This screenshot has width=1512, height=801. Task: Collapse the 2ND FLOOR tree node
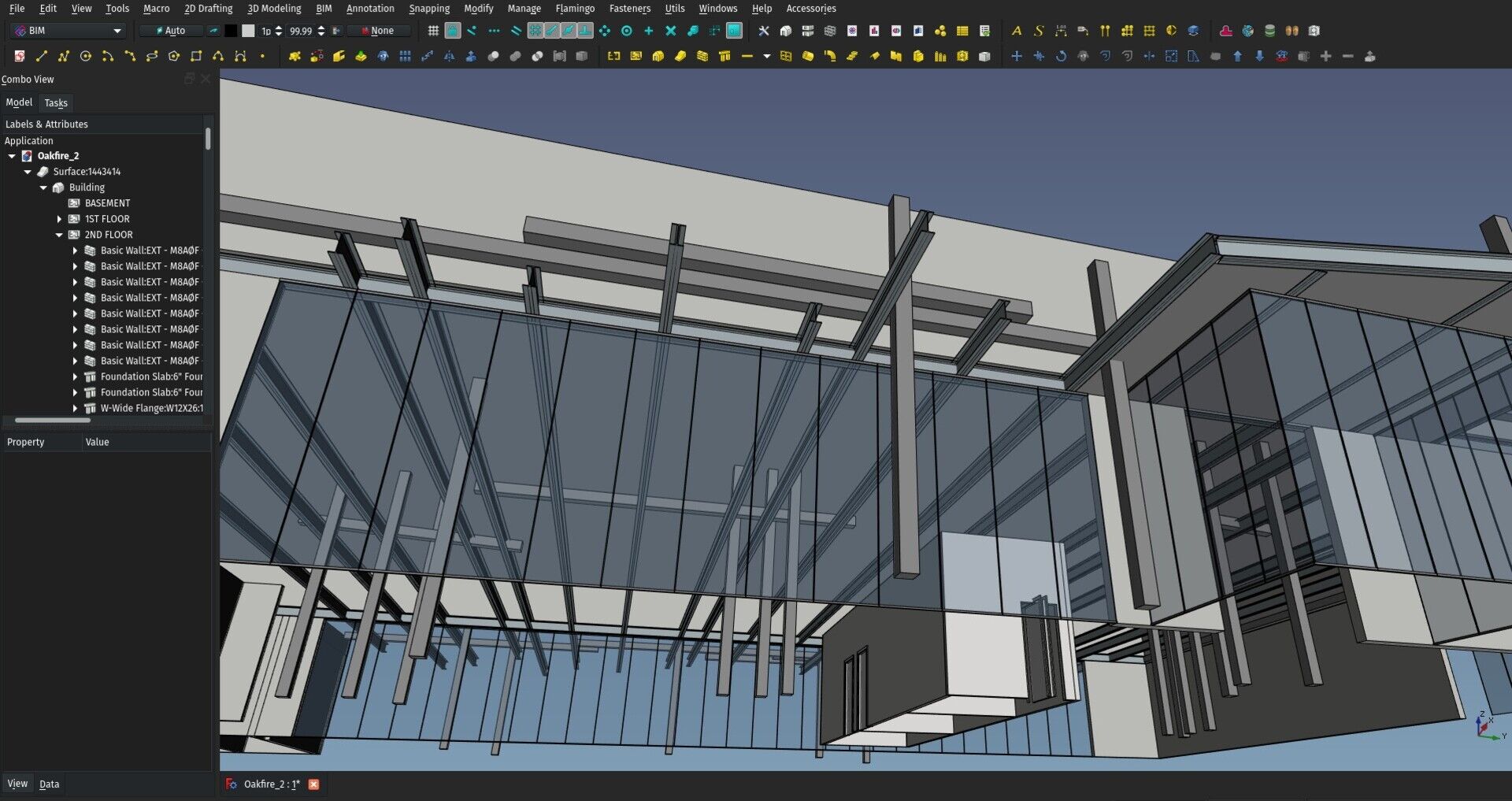pos(59,235)
